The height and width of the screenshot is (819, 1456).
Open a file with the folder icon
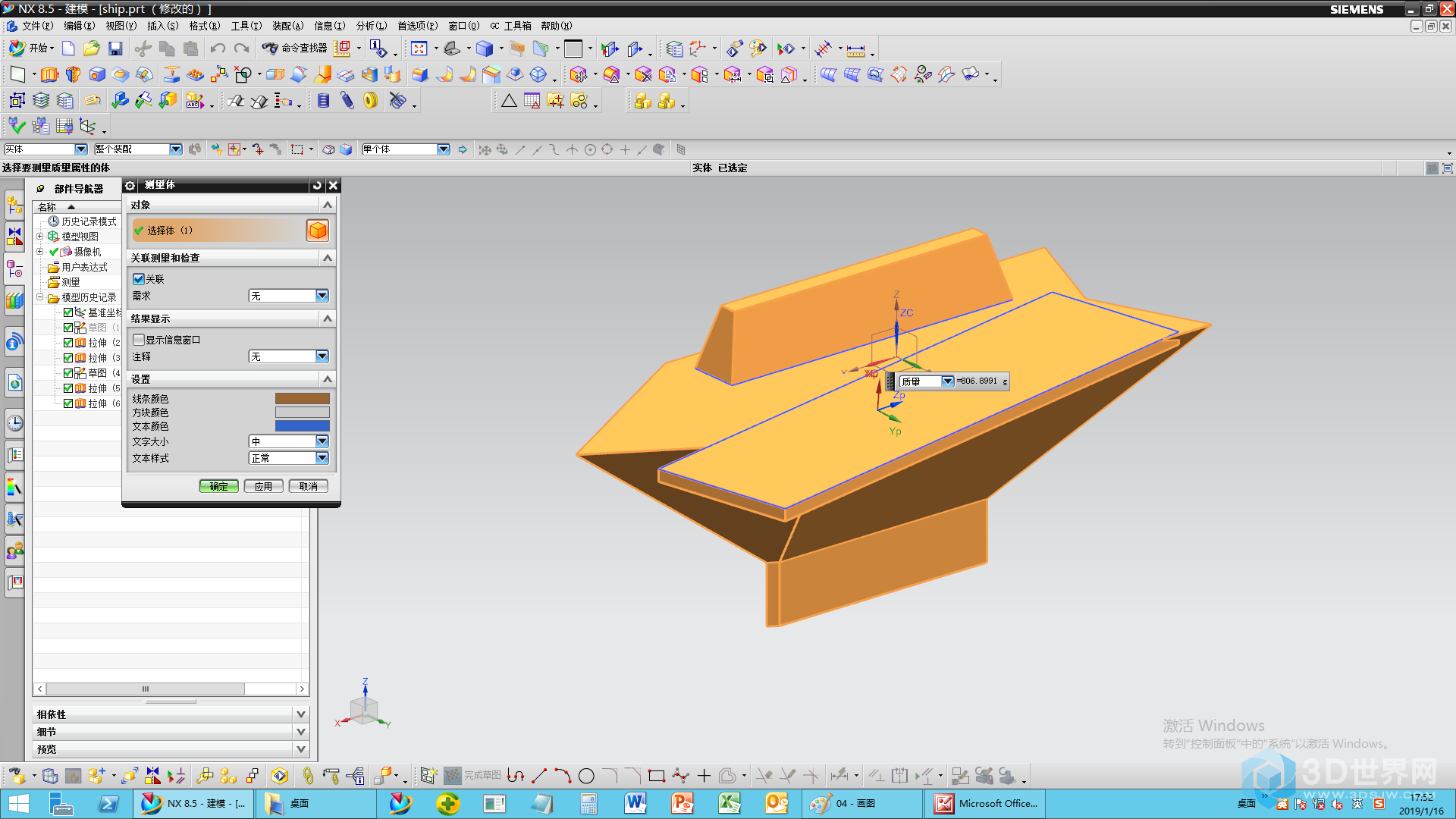tap(92, 49)
